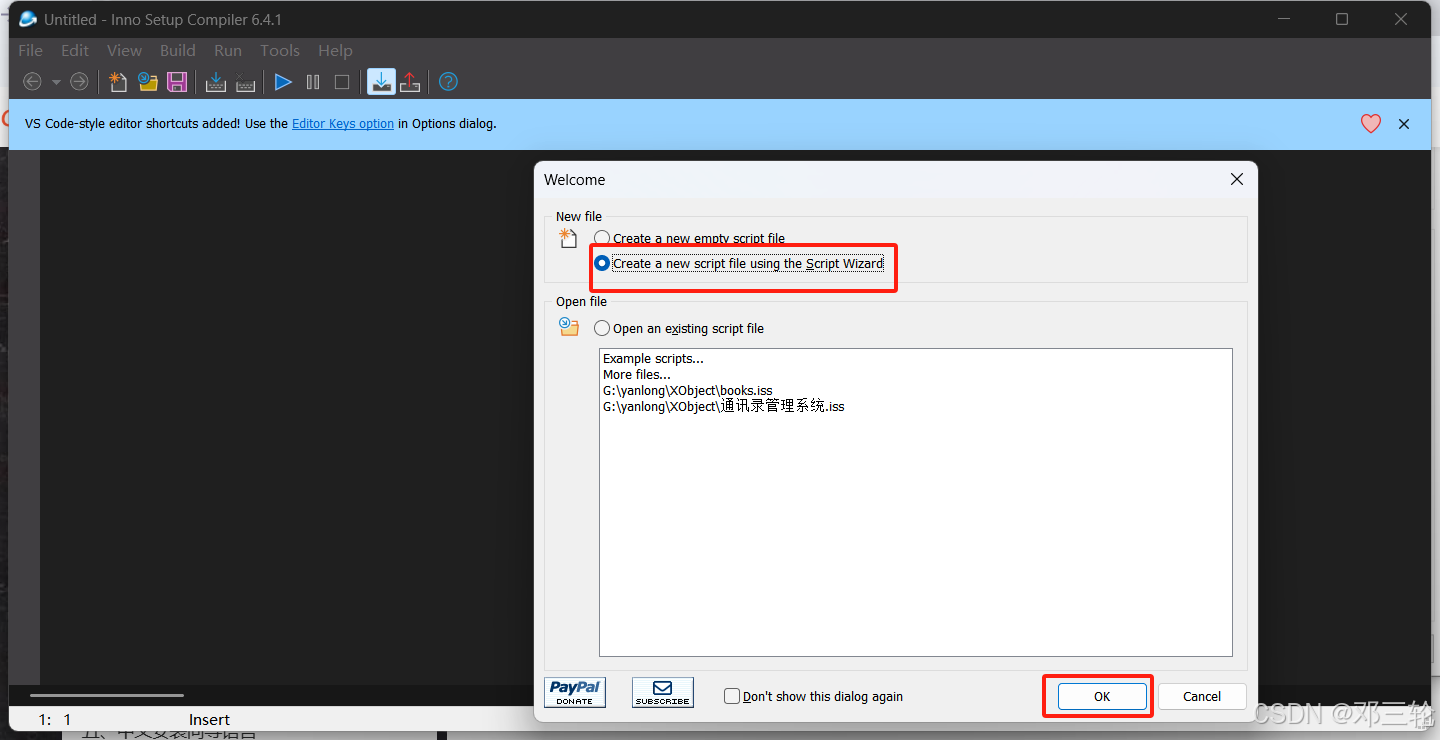Select Open an existing script file option
Viewport: 1440px width, 740px height.
pos(679,328)
